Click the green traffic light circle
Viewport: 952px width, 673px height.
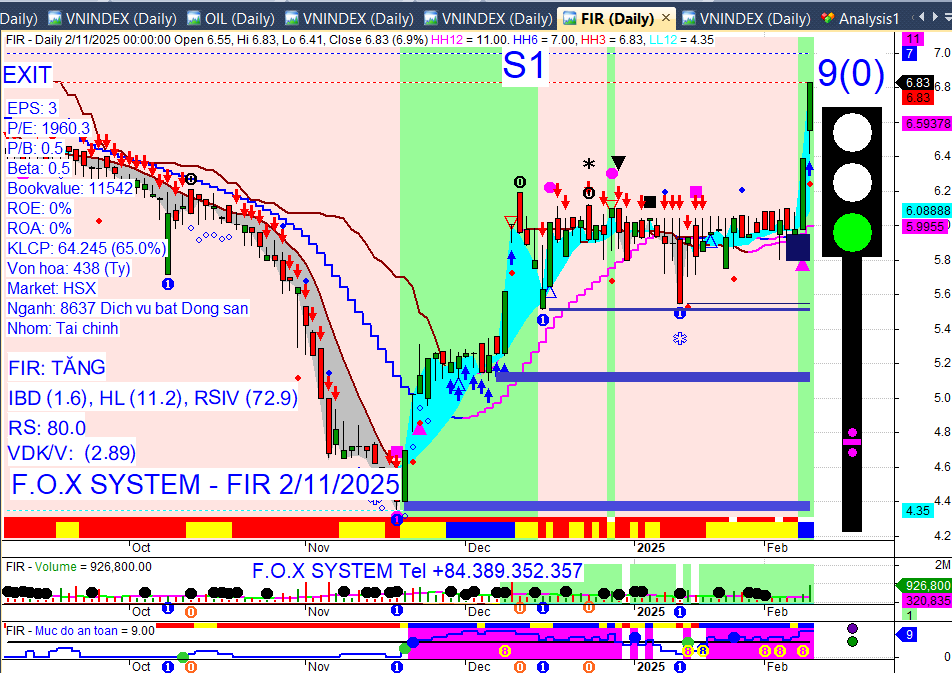[852, 232]
